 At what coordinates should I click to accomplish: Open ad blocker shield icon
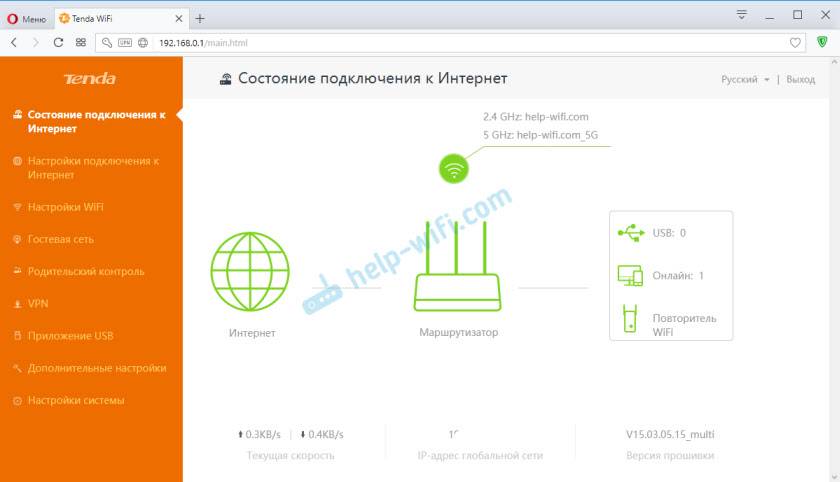click(822, 42)
